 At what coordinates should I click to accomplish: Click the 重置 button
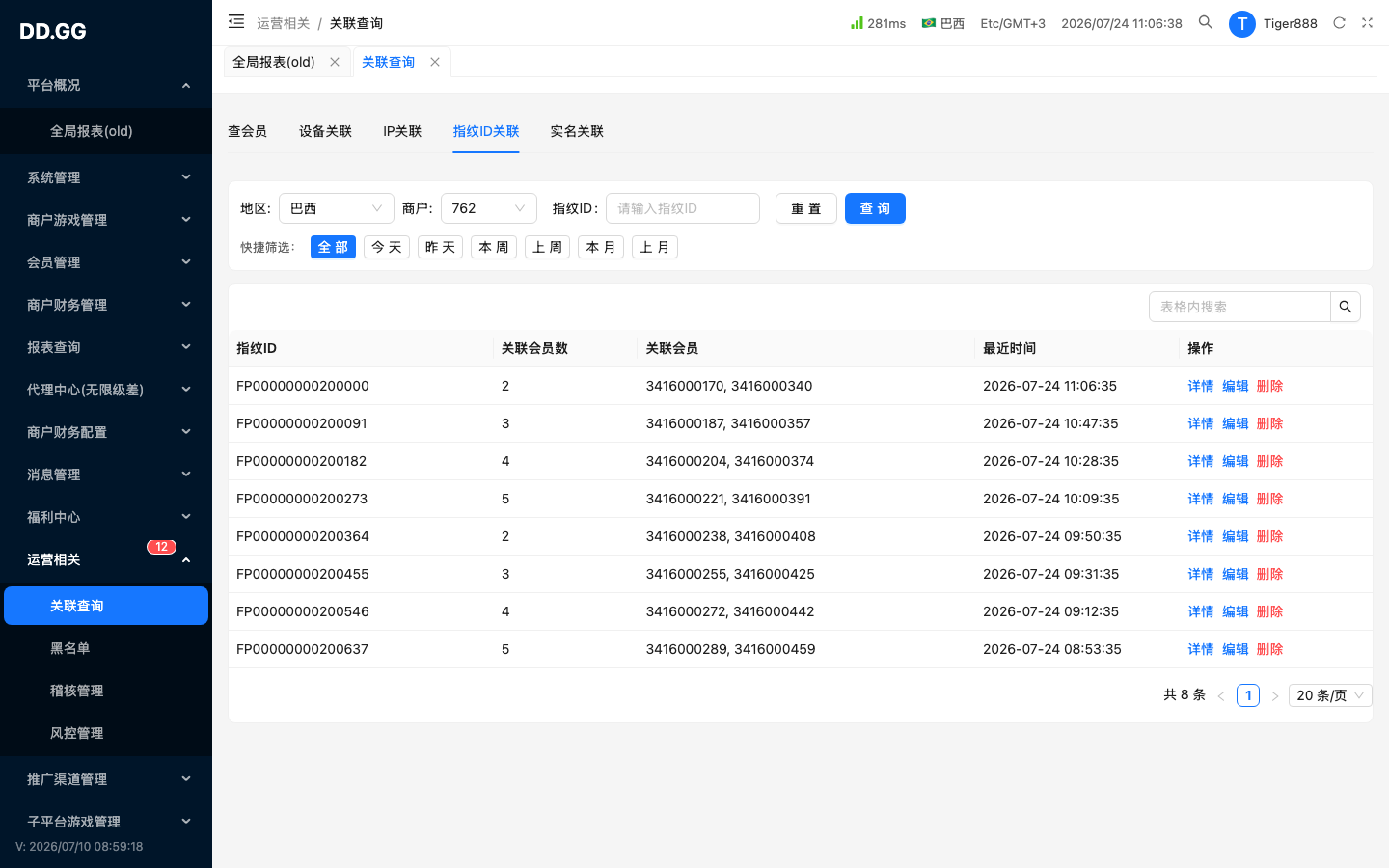(x=806, y=208)
